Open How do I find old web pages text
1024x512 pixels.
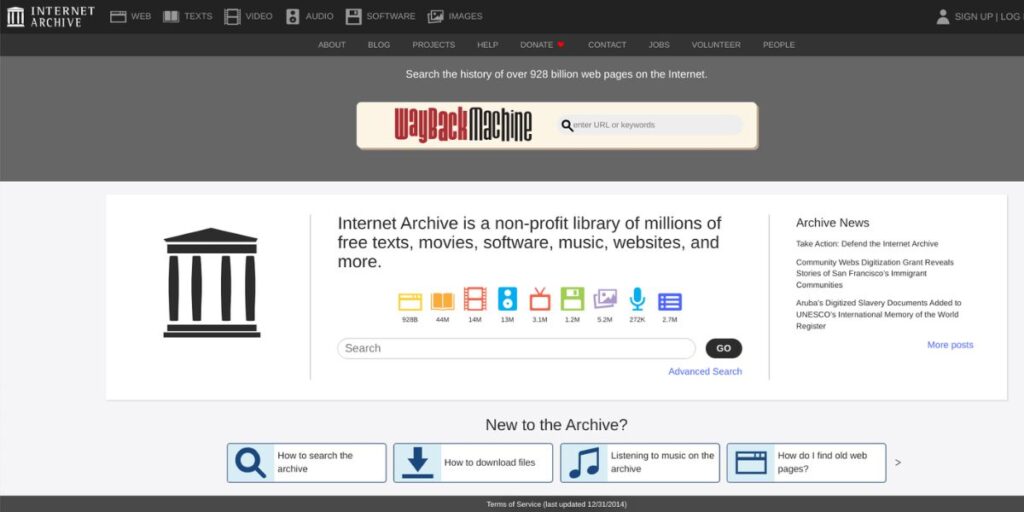[x=822, y=462]
